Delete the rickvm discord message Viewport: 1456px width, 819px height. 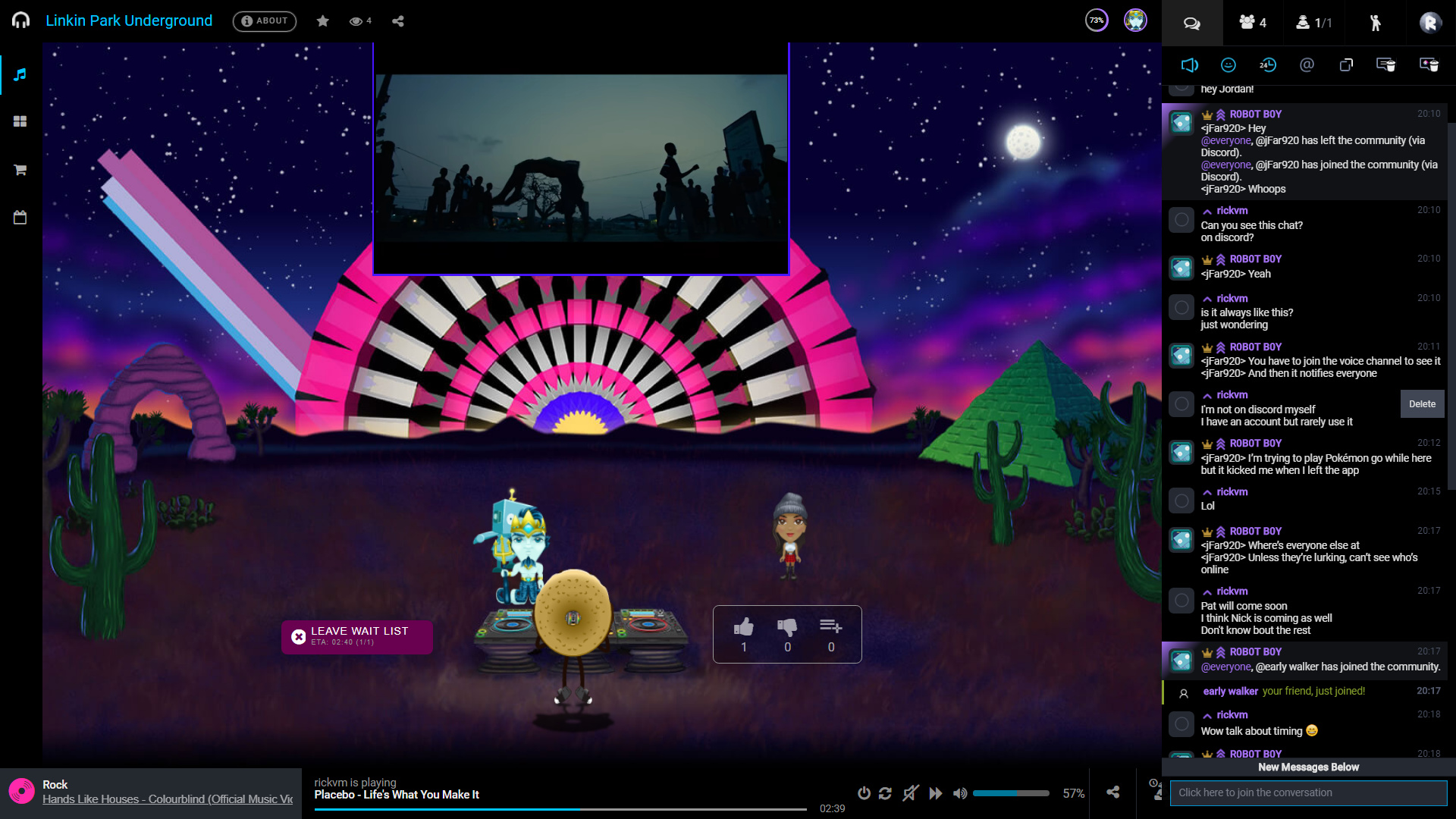point(1422,404)
